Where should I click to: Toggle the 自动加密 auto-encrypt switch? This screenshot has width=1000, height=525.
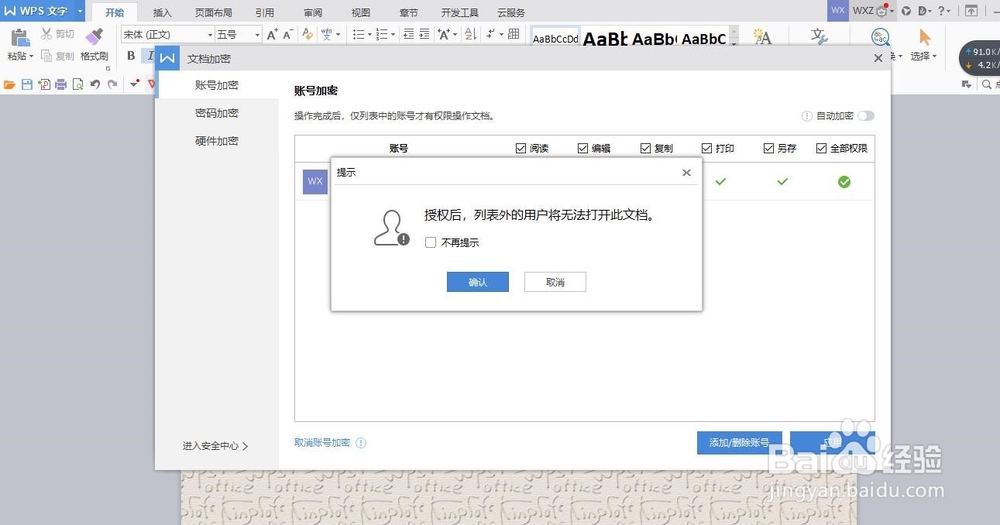[866, 116]
